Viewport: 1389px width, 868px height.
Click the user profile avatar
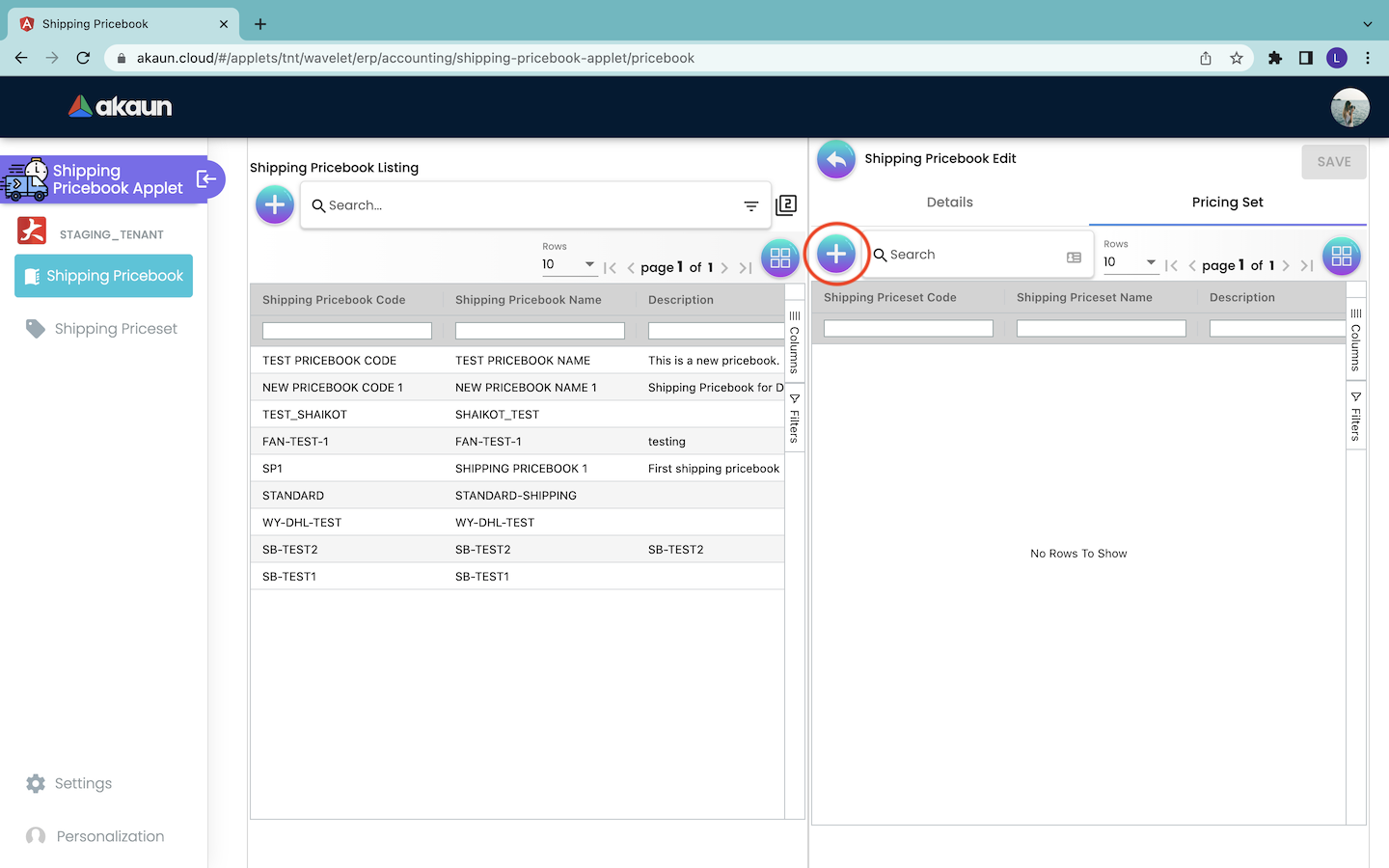[1349, 107]
